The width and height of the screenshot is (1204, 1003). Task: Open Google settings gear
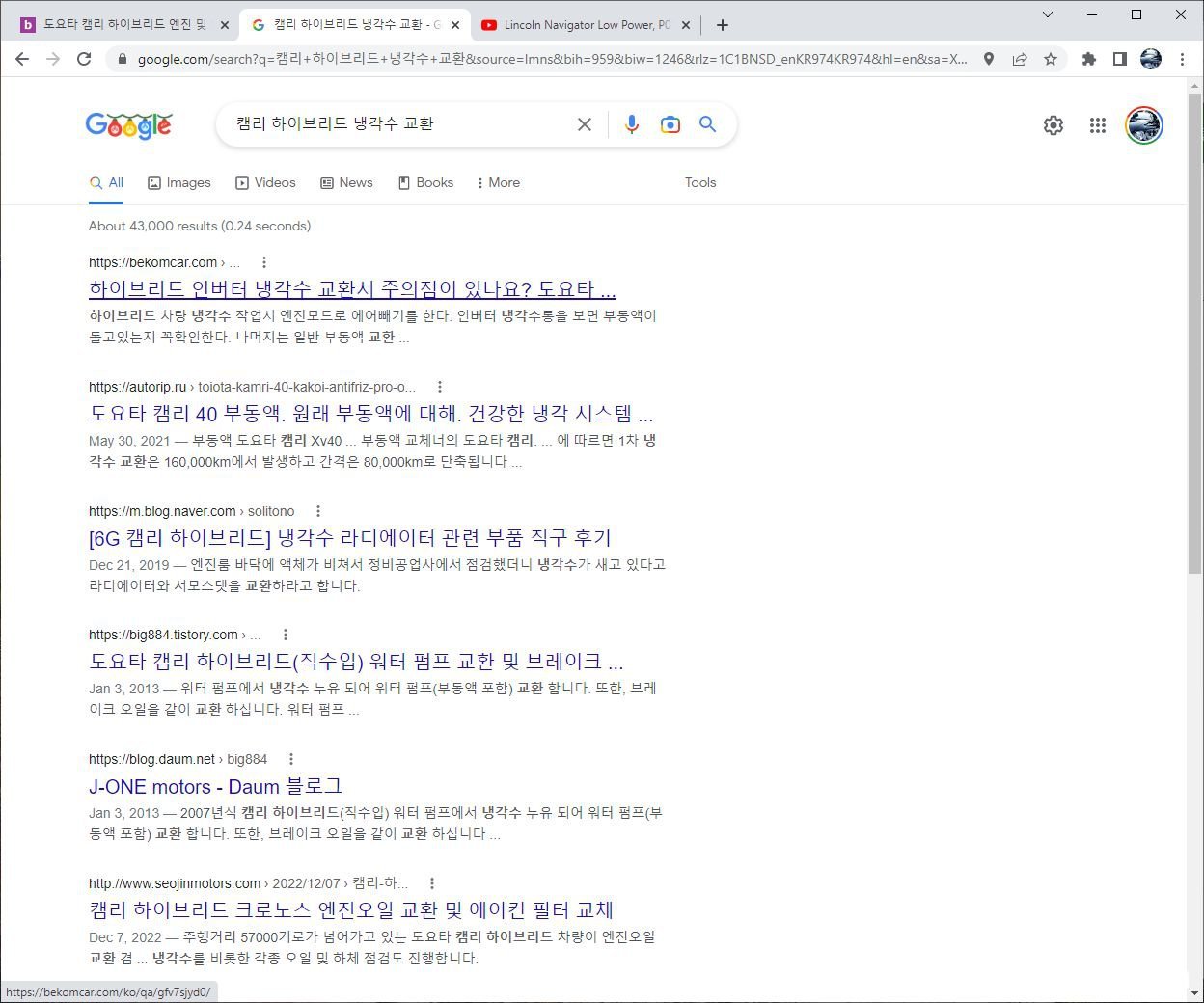[x=1053, y=125]
